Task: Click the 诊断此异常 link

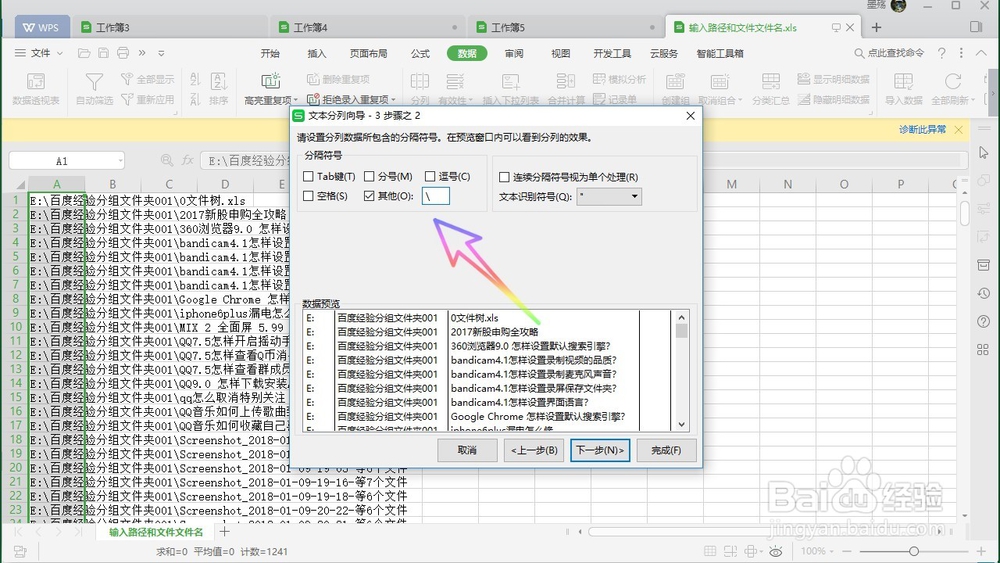Action: pyautogui.click(x=922, y=129)
